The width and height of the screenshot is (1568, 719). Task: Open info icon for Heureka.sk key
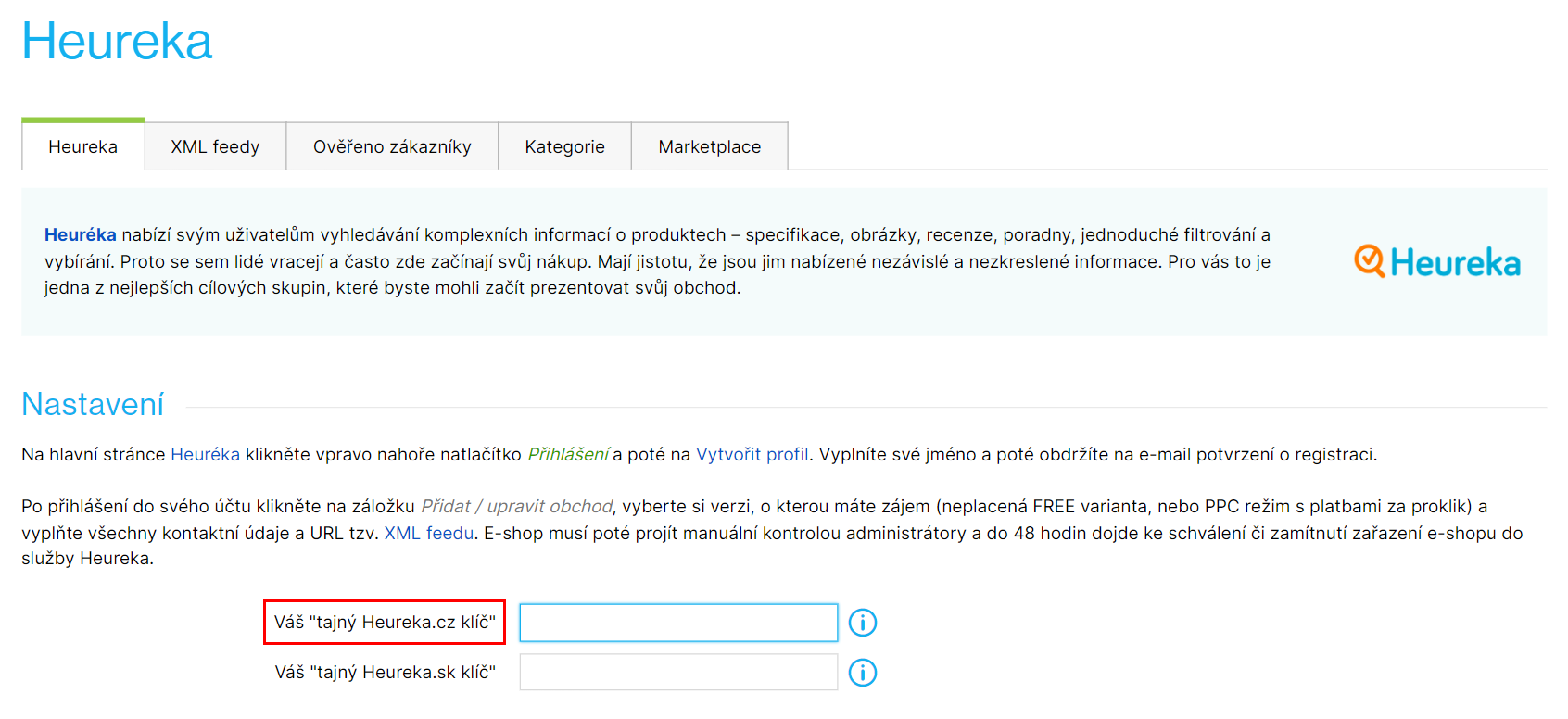(863, 673)
